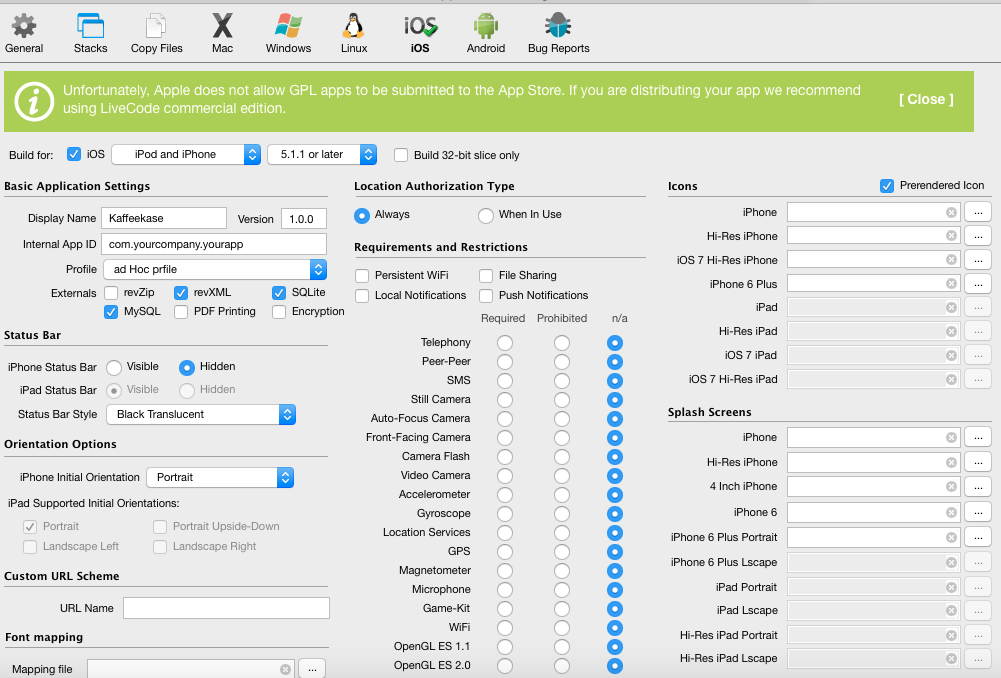Screen dimensions: 1001x678
Task: Close the GPL warning banner
Action: [x=925, y=99]
